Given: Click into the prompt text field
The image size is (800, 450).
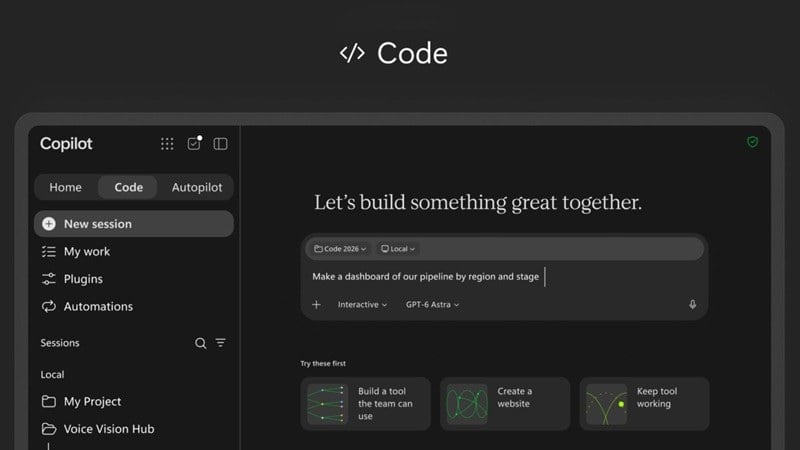Looking at the screenshot, I should [x=503, y=277].
